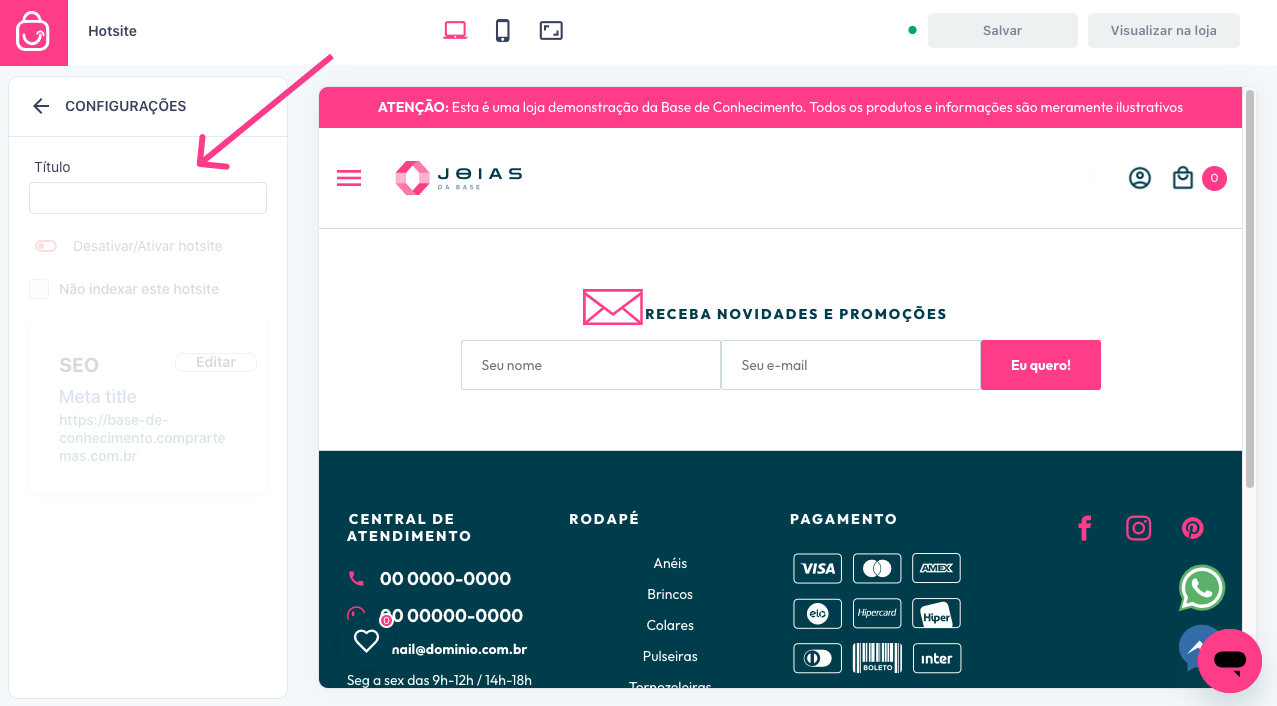
Task: Click the Joias da Base logo
Action: 458,178
